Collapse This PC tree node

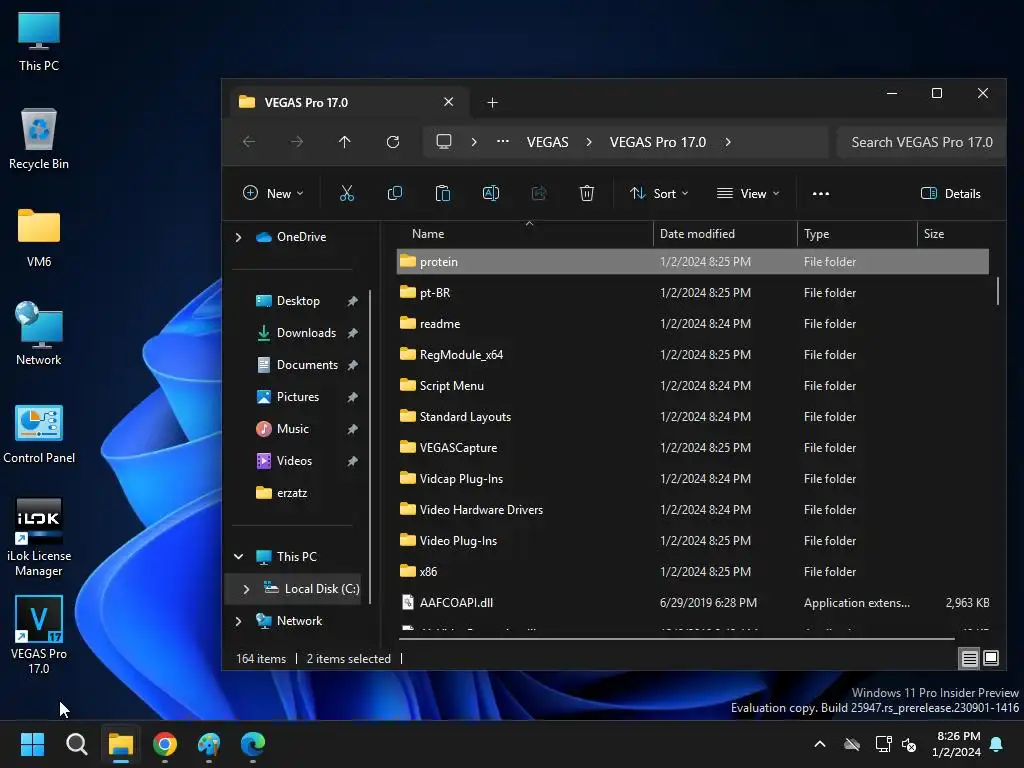coord(238,556)
